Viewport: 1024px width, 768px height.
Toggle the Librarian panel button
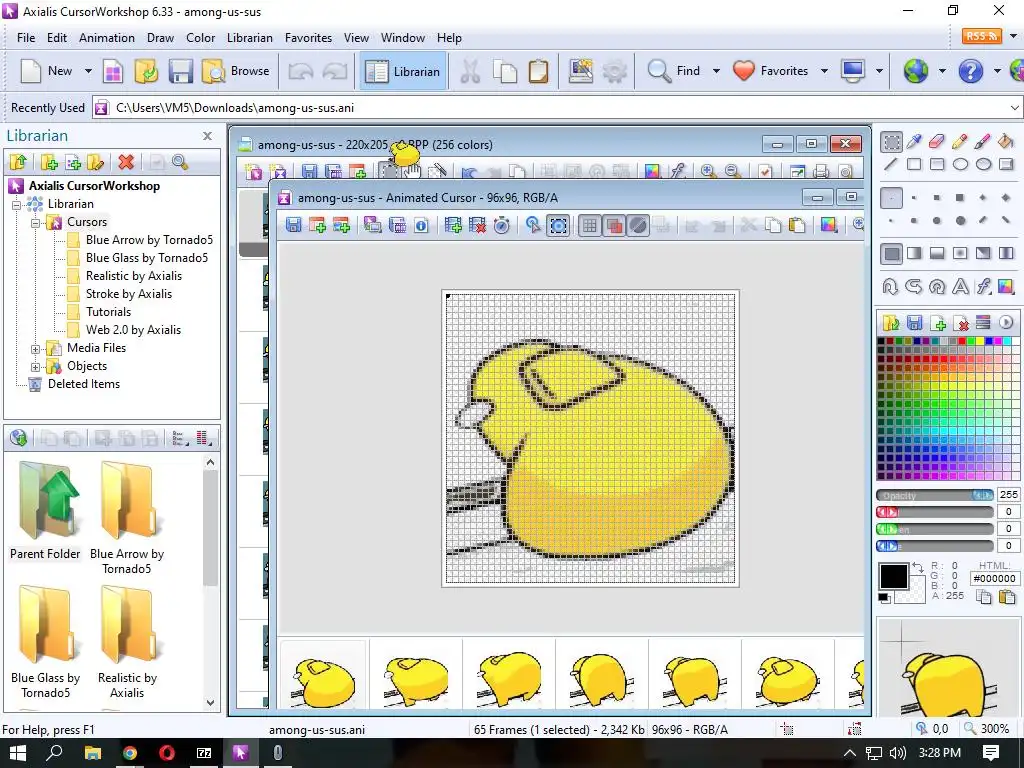coord(403,71)
